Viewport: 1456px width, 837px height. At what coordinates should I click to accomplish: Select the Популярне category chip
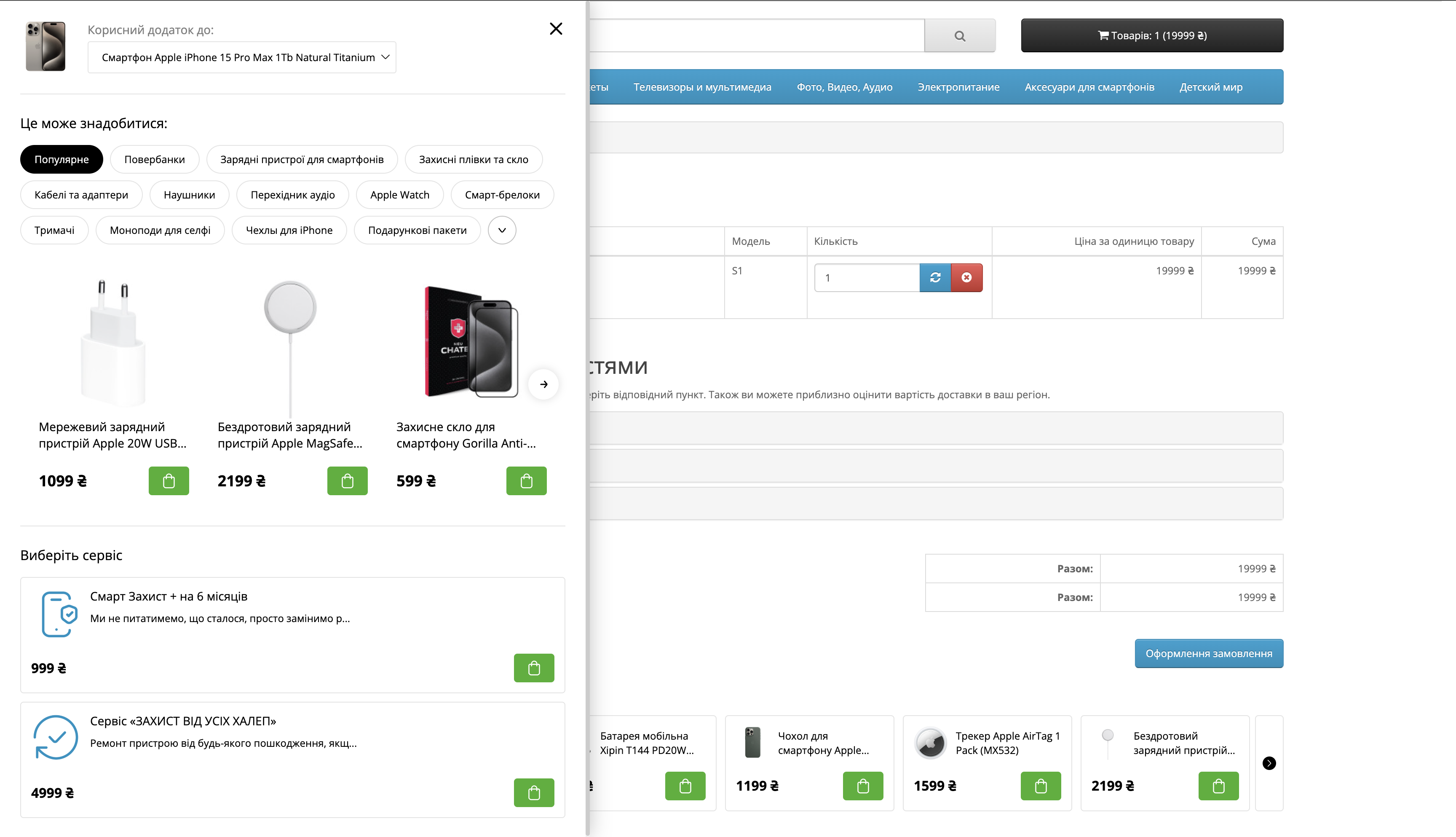tap(62, 159)
